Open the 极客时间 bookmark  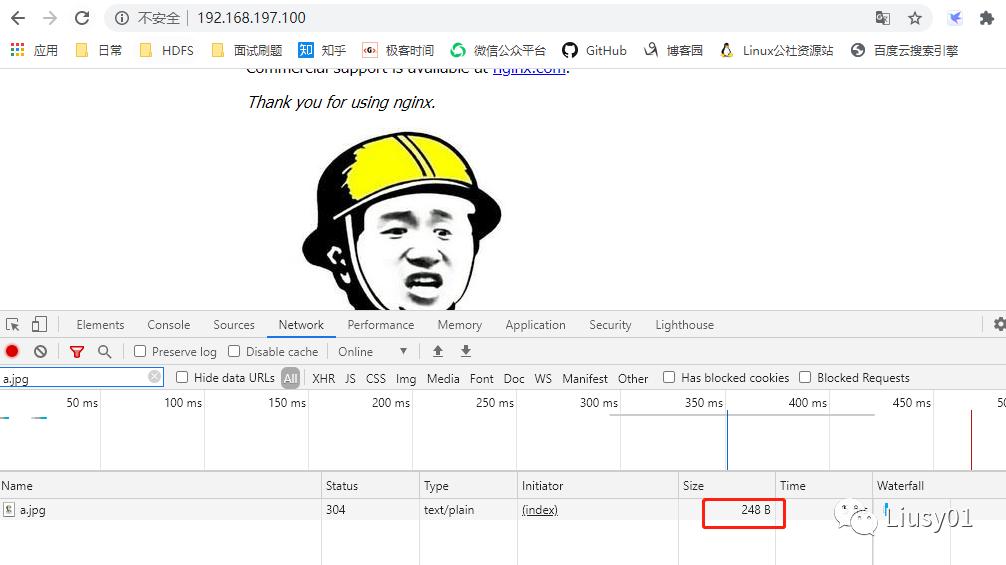pos(398,50)
